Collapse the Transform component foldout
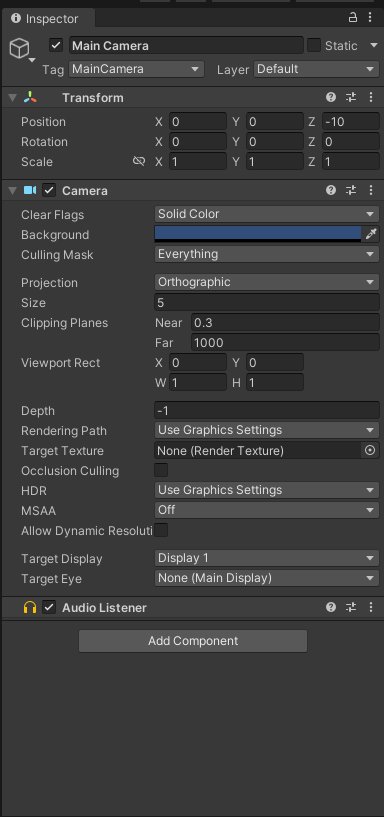Screen dimensions: 384x817 (x=13, y=97)
